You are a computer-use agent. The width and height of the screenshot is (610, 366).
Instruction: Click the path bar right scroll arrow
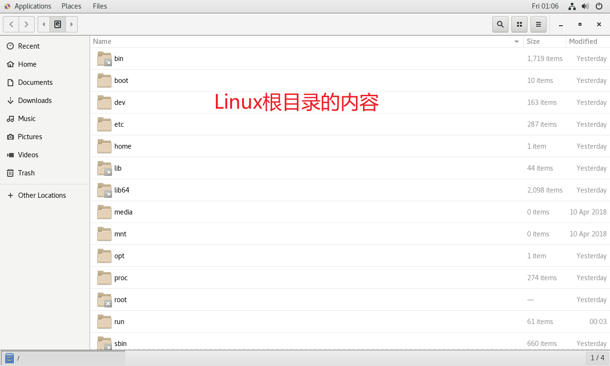(x=72, y=25)
